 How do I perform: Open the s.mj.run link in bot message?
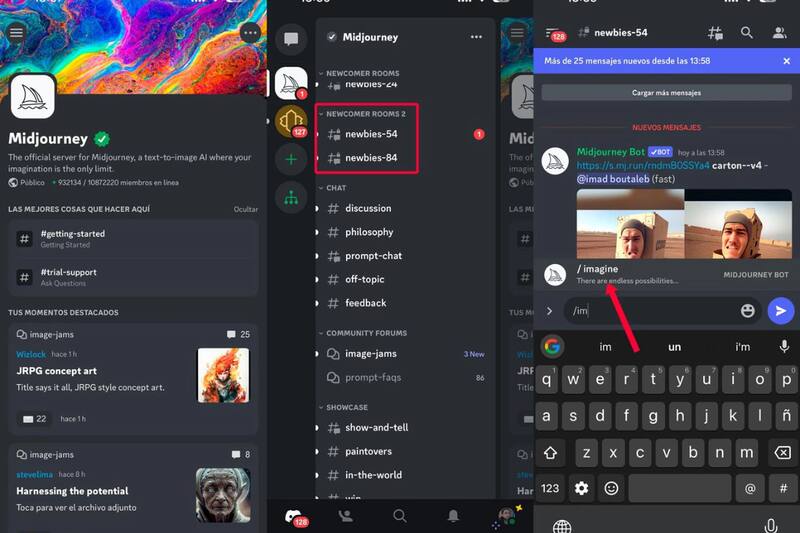tap(643, 165)
